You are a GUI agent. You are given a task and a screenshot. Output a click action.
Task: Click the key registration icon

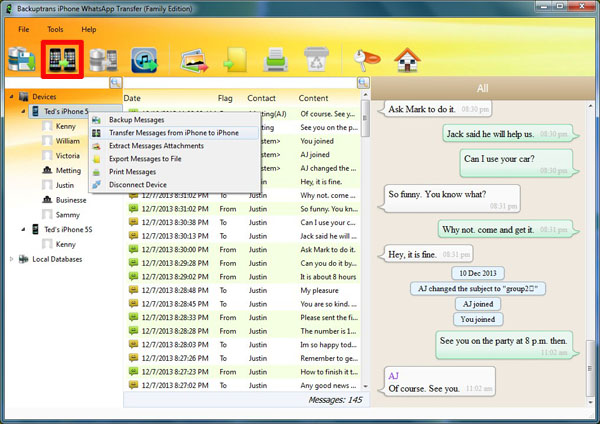coord(366,60)
